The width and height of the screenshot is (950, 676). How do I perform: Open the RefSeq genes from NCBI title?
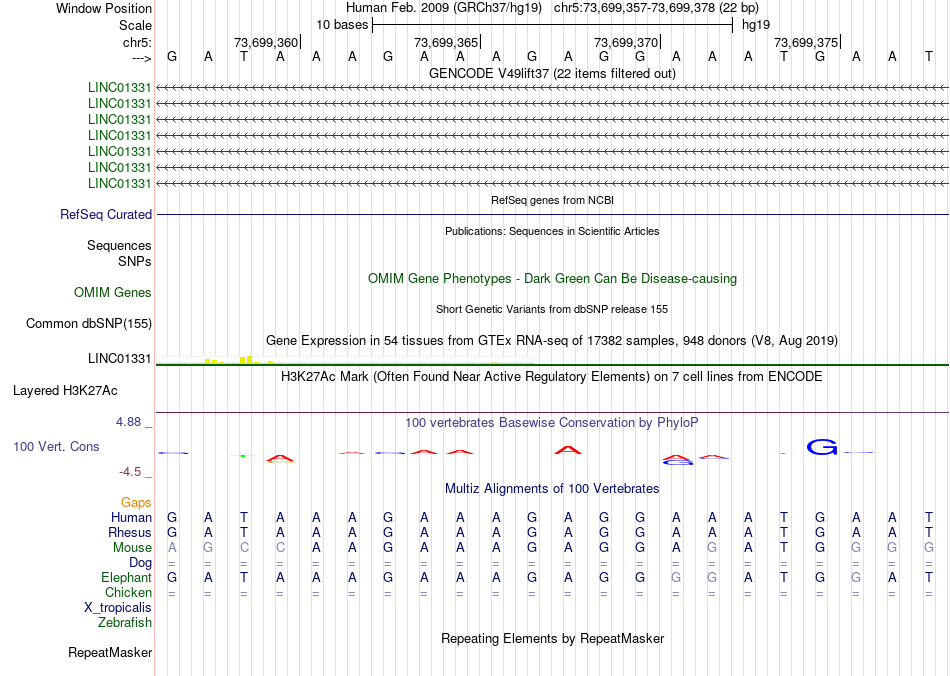552,200
